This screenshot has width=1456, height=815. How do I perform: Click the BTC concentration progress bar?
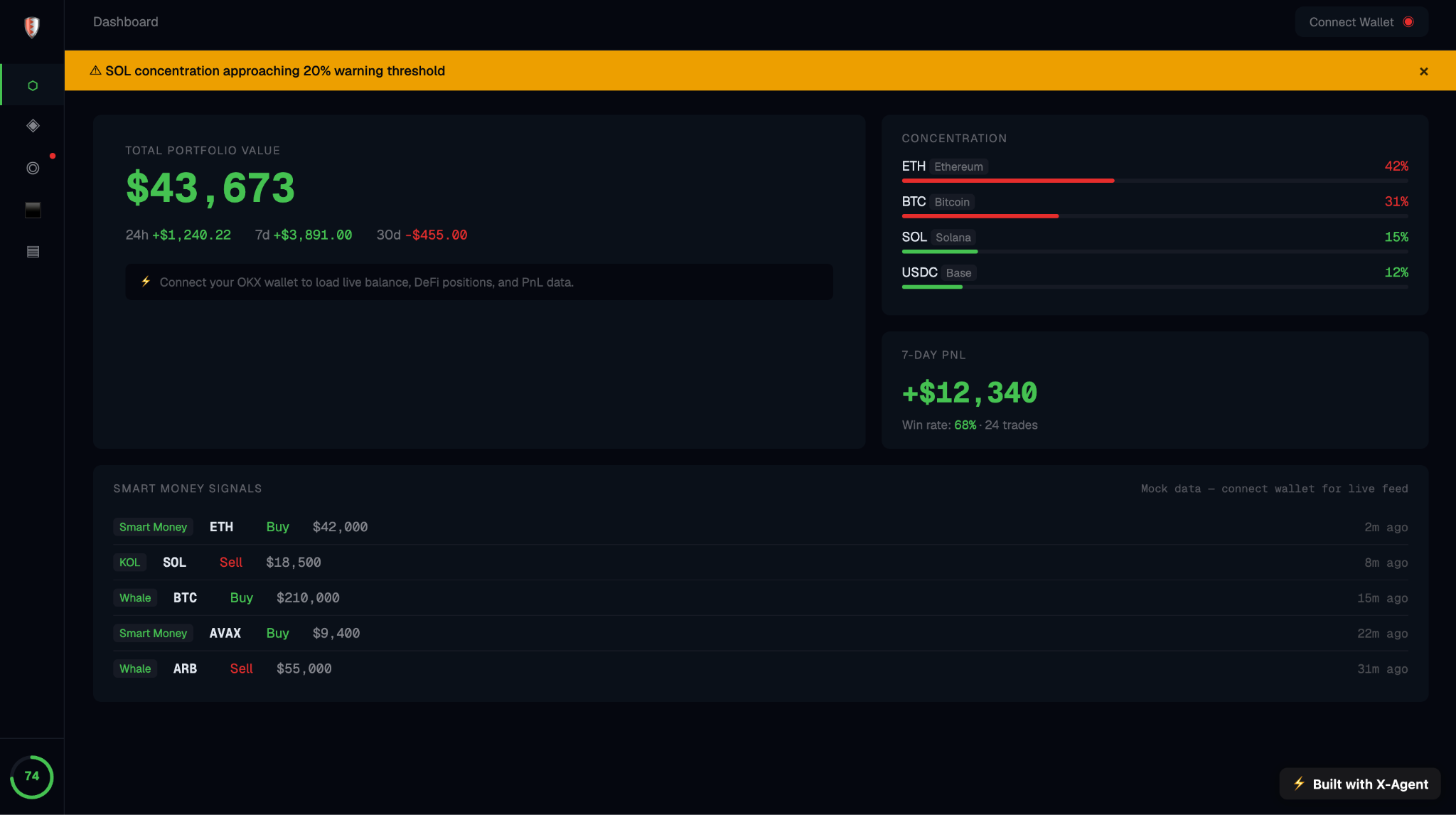click(1155, 216)
